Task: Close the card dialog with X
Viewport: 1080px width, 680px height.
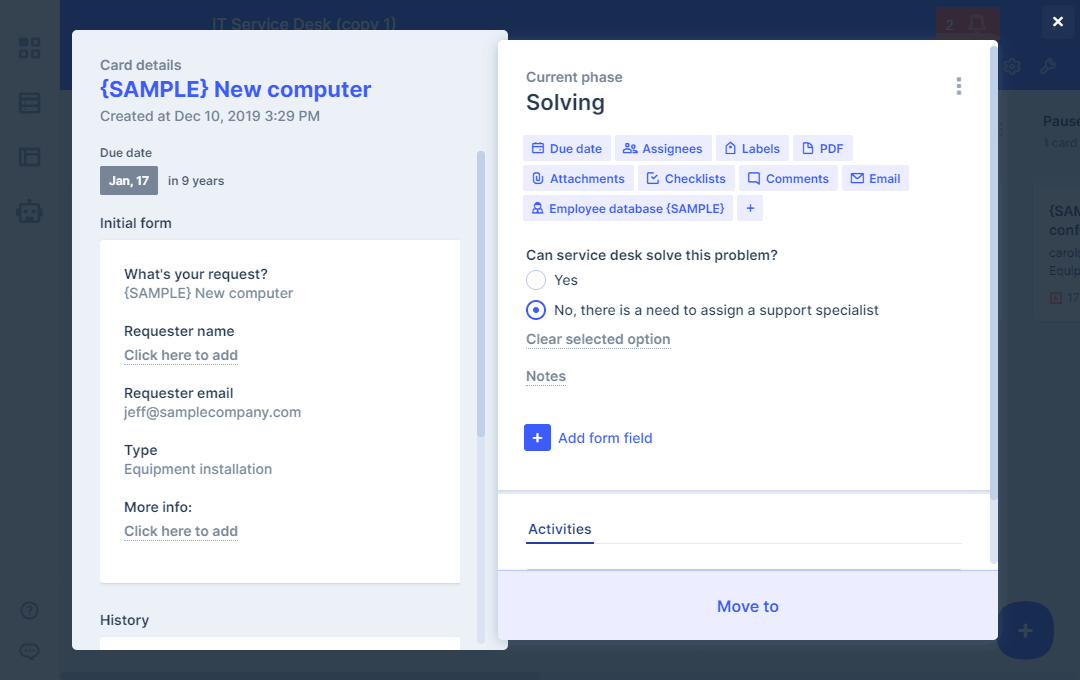Action: coord(1058,22)
